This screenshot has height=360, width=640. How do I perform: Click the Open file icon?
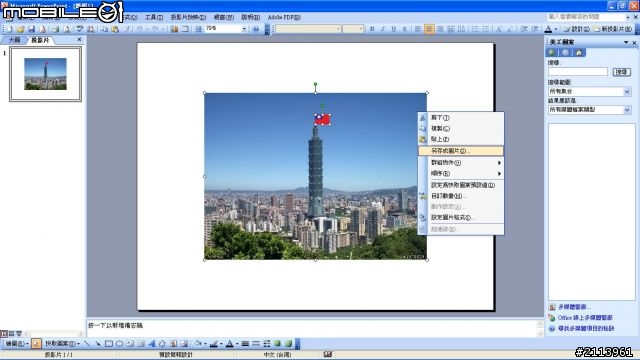click(20, 29)
